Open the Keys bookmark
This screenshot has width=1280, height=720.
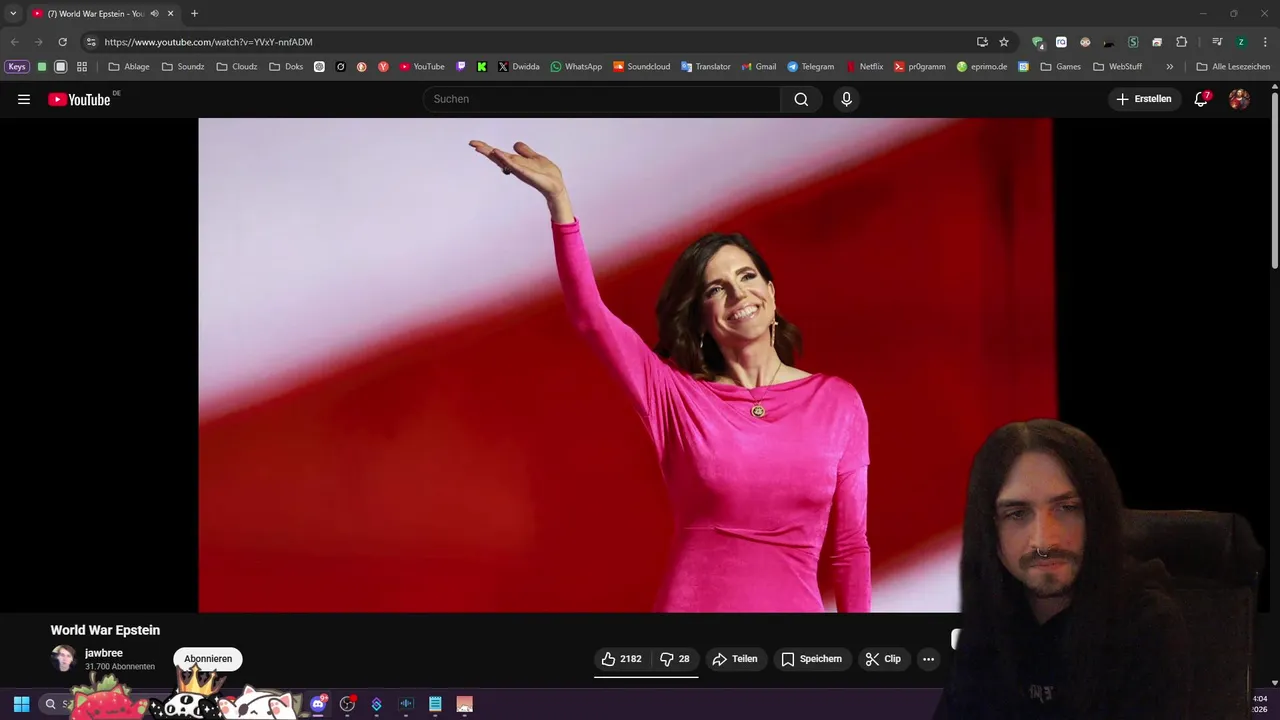(x=17, y=67)
